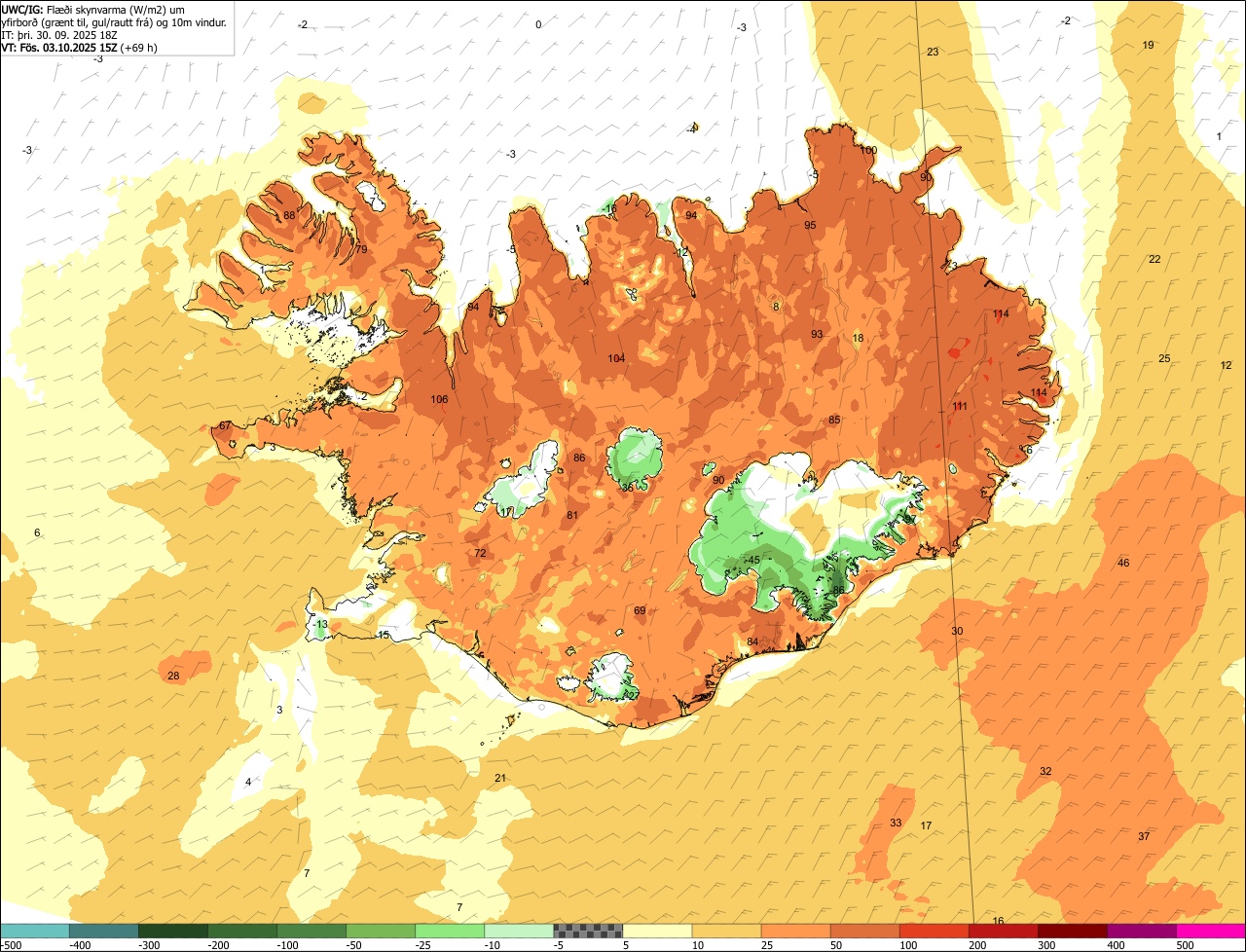Click the map value 81 in the central highlands

pos(572,516)
